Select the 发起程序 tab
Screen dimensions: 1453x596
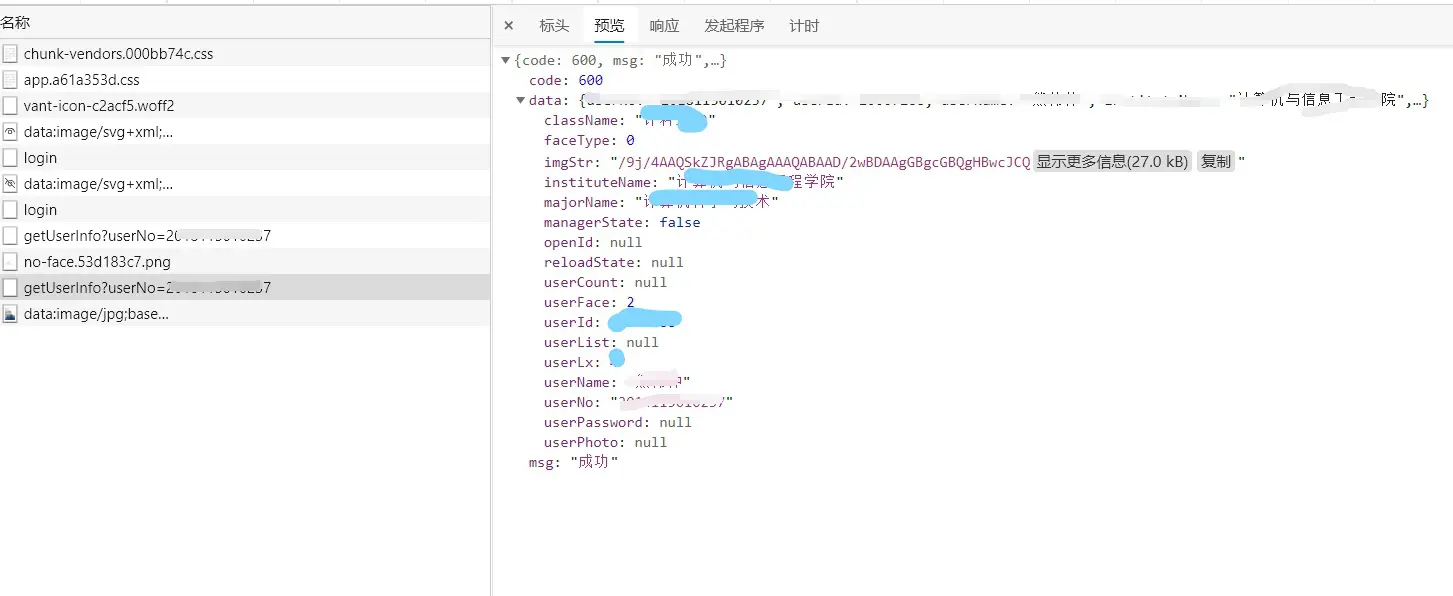pyautogui.click(x=734, y=26)
